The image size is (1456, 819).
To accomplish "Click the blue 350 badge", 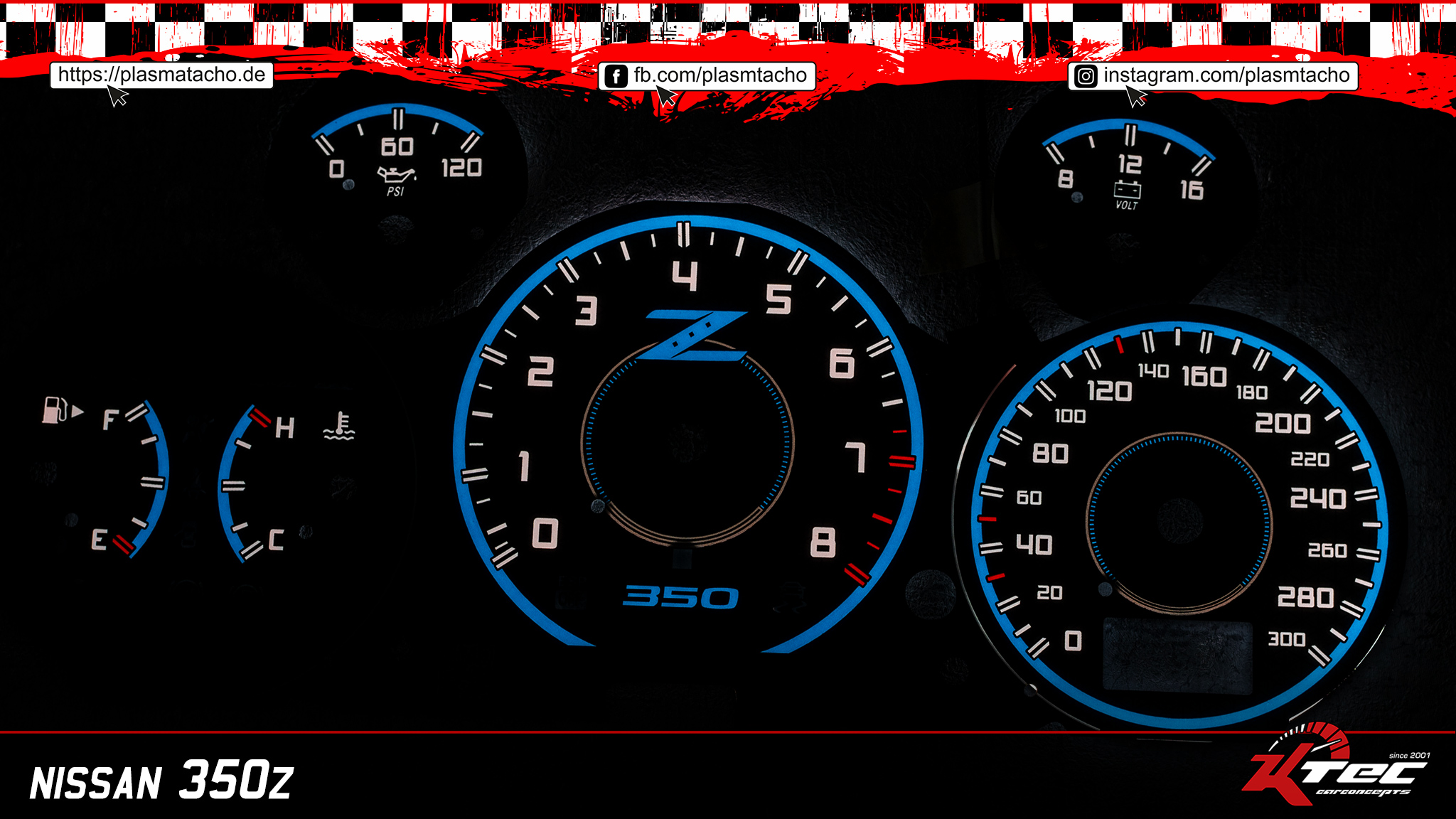I will 680,597.
